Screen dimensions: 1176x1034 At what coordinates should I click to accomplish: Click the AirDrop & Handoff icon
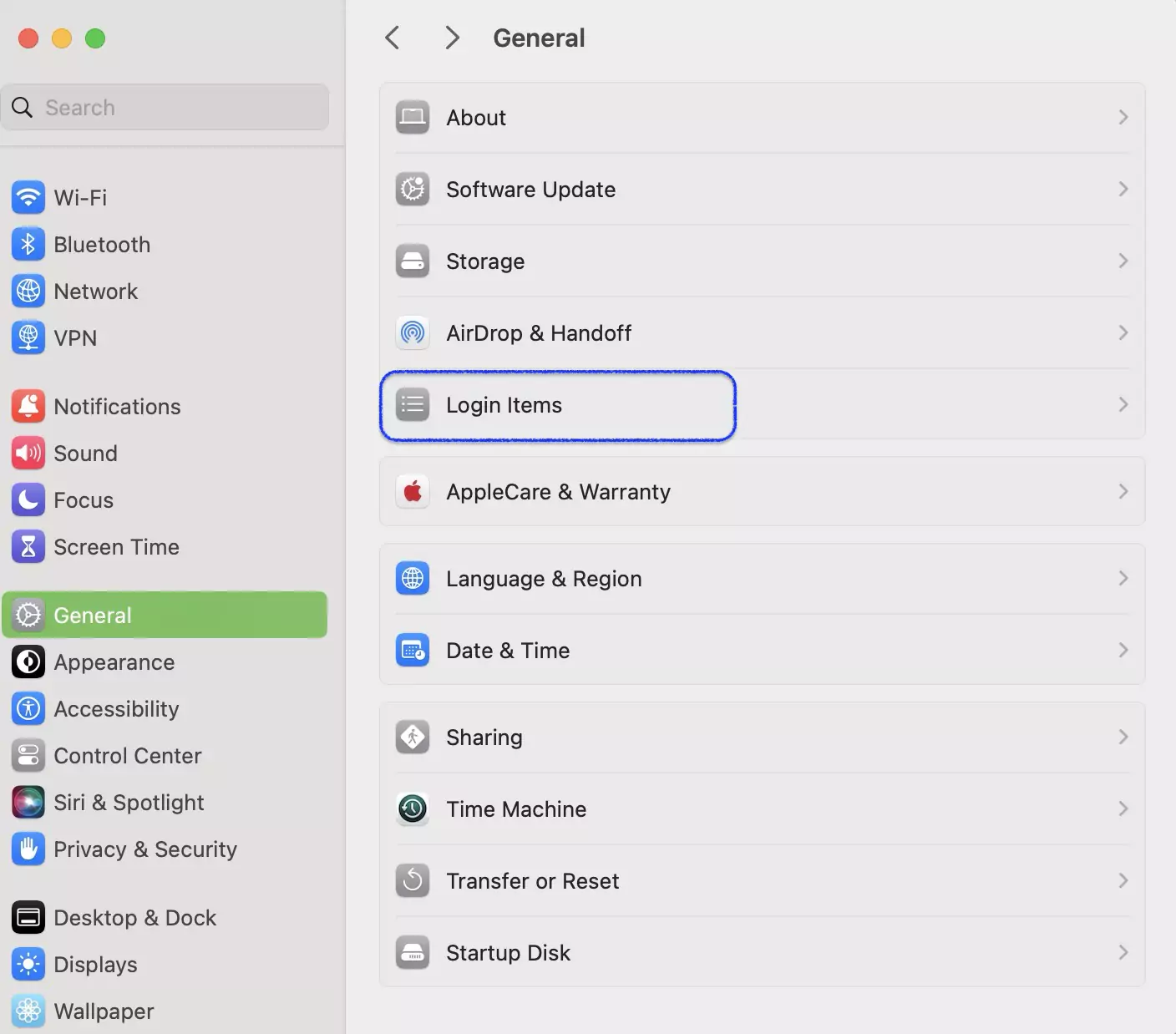[413, 333]
